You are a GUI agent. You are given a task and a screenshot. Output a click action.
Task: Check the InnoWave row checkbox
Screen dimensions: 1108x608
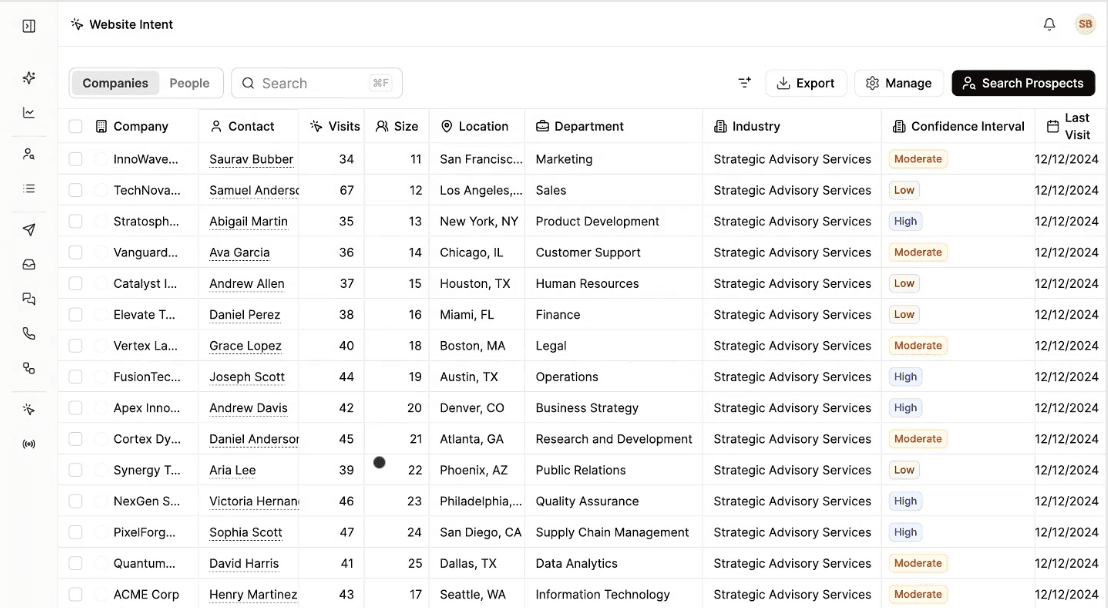point(76,159)
